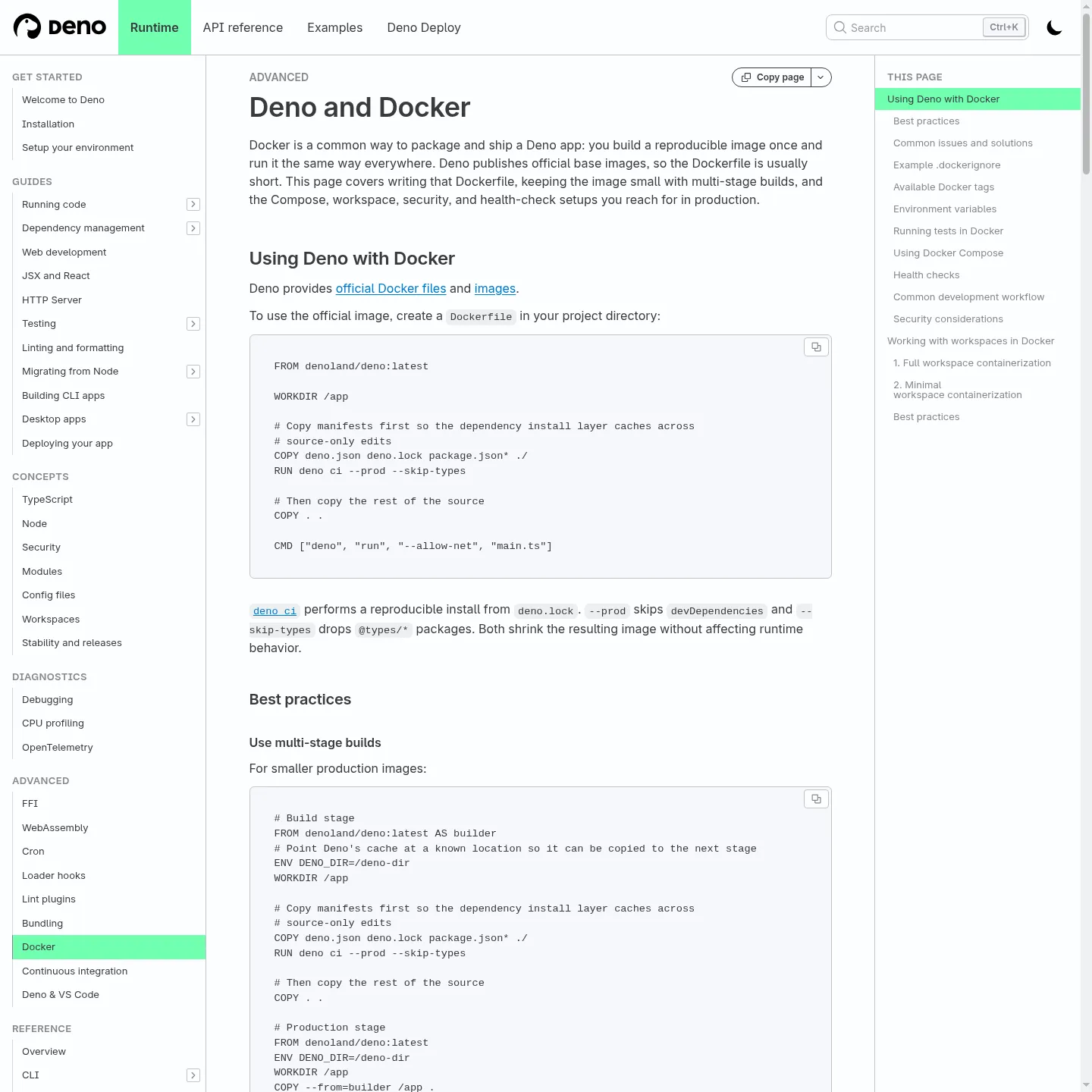The width and height of the screenshot is (1092, 1092).
Task: Expand the CLI reference section
Action: [x=193, y=1075]
